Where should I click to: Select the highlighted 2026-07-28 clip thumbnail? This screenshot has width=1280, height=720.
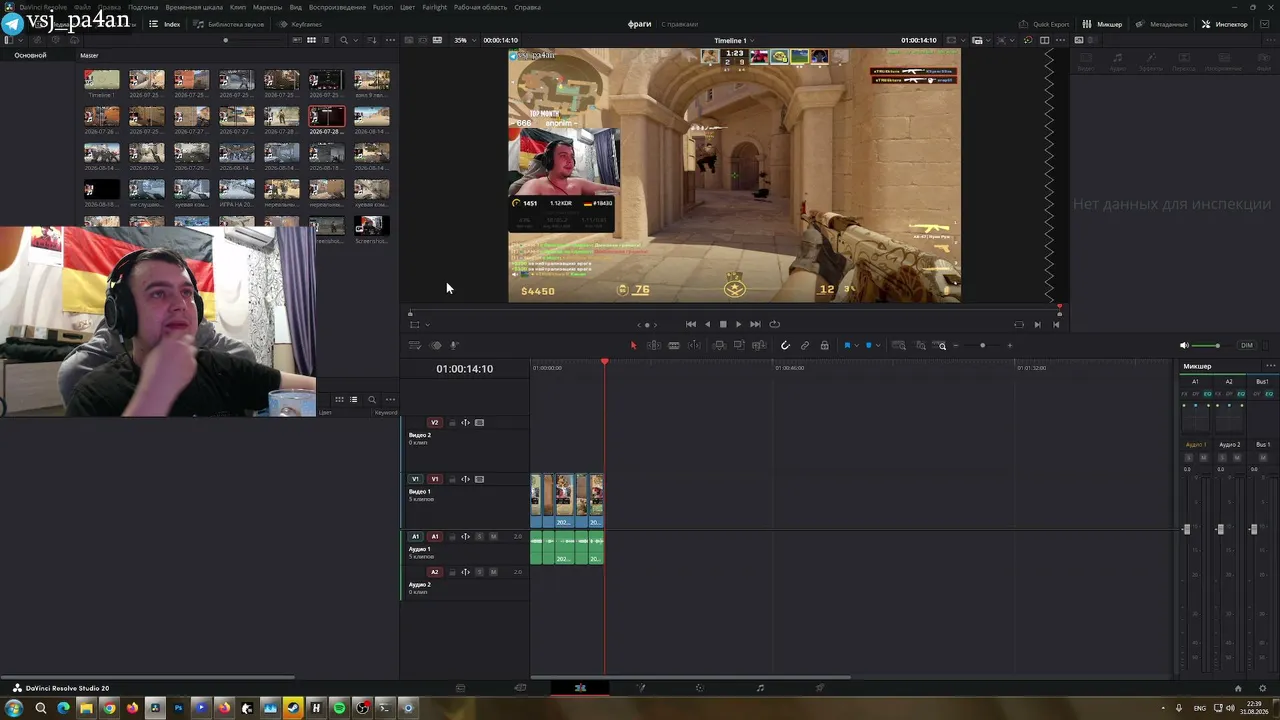coord(326,118)
